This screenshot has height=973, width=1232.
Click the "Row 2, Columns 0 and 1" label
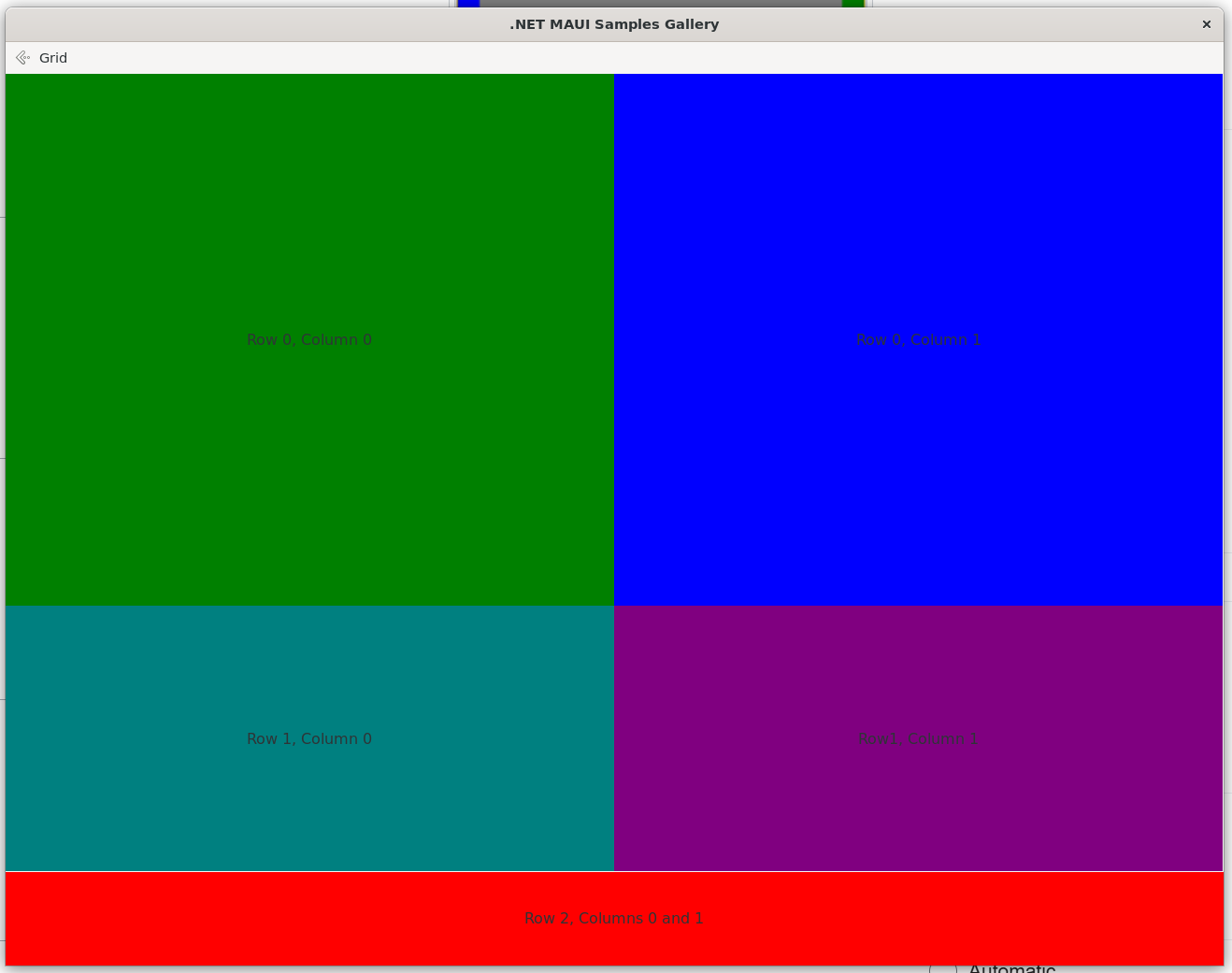613,918
